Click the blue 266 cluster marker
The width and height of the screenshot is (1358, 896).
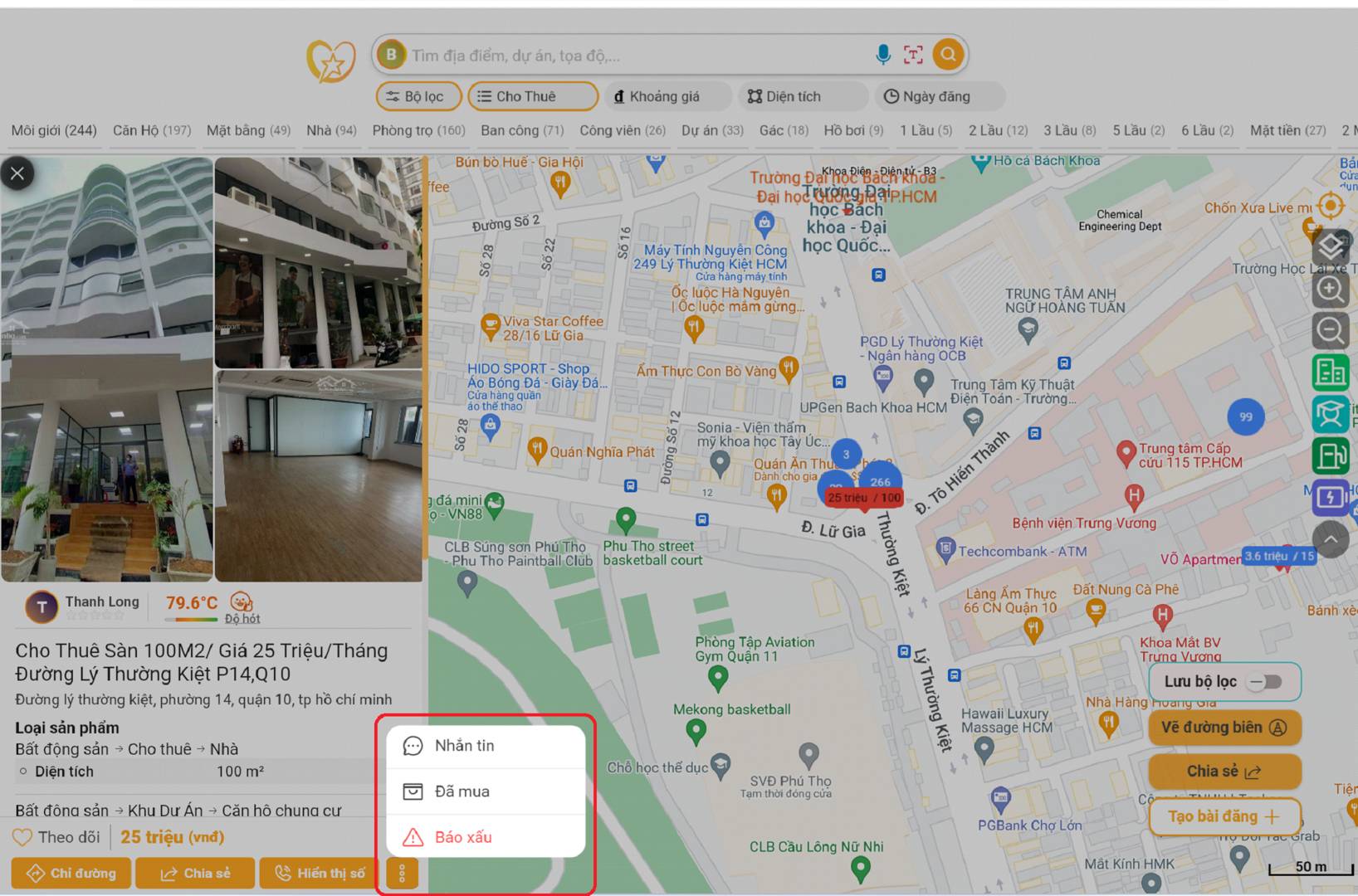881,480
